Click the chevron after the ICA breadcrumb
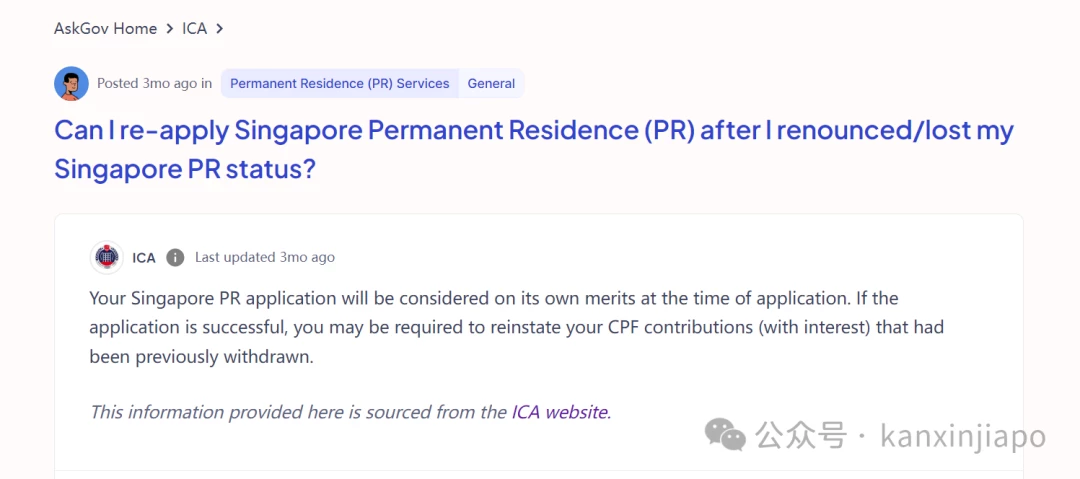The image size is (1080, 479). [x=220, y=29]
